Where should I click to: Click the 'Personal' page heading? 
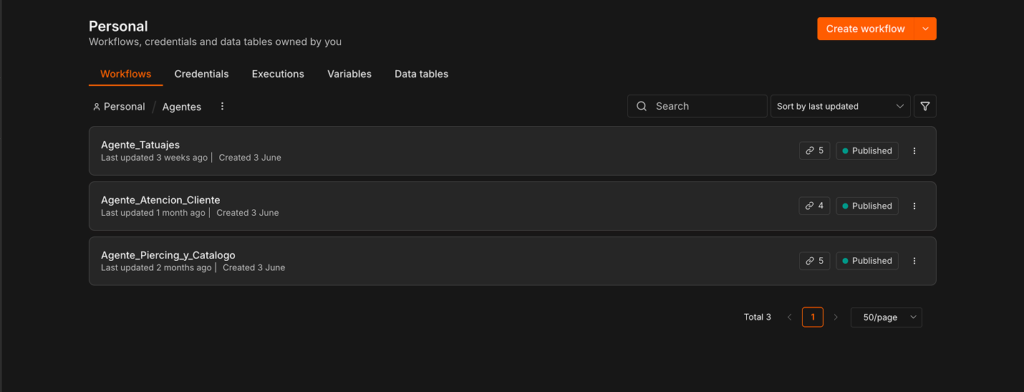pos(118,26)
